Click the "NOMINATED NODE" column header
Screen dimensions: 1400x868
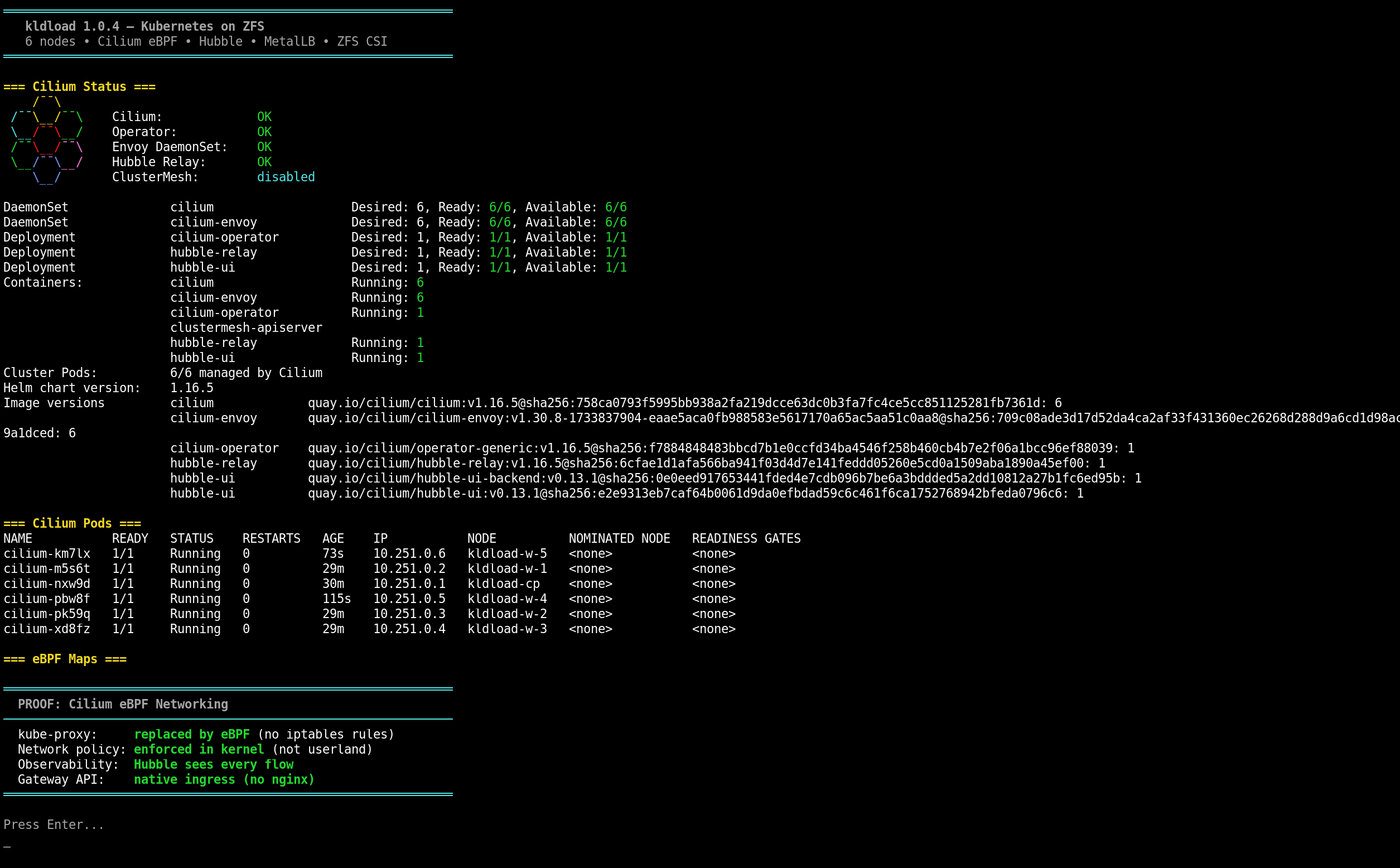tap(619, 538)
